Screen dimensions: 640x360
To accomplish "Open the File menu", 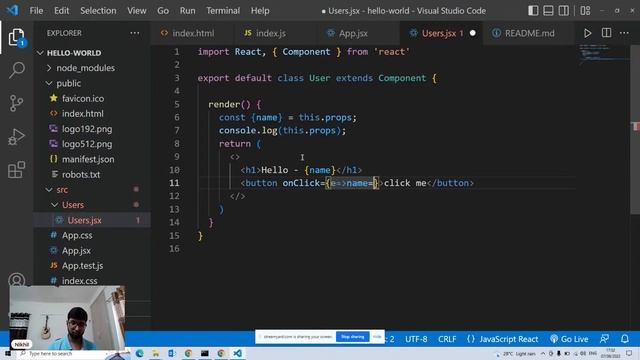I will (36, 11).
